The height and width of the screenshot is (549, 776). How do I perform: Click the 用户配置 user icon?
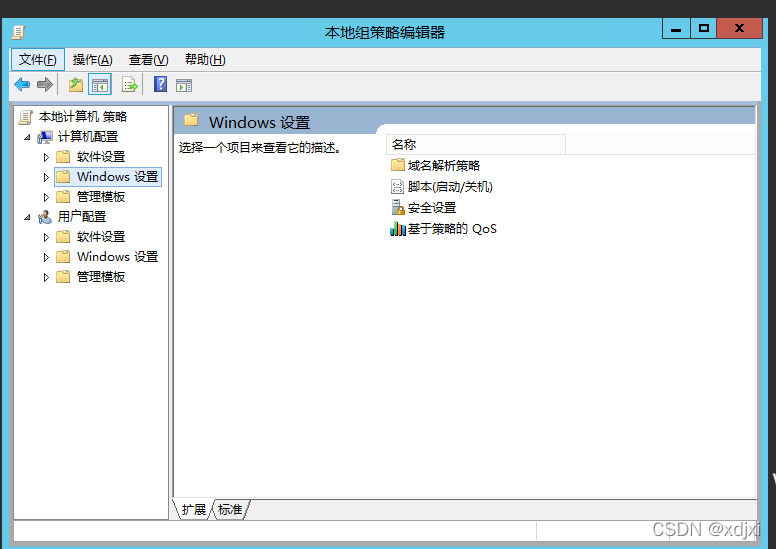coord(45,217)
